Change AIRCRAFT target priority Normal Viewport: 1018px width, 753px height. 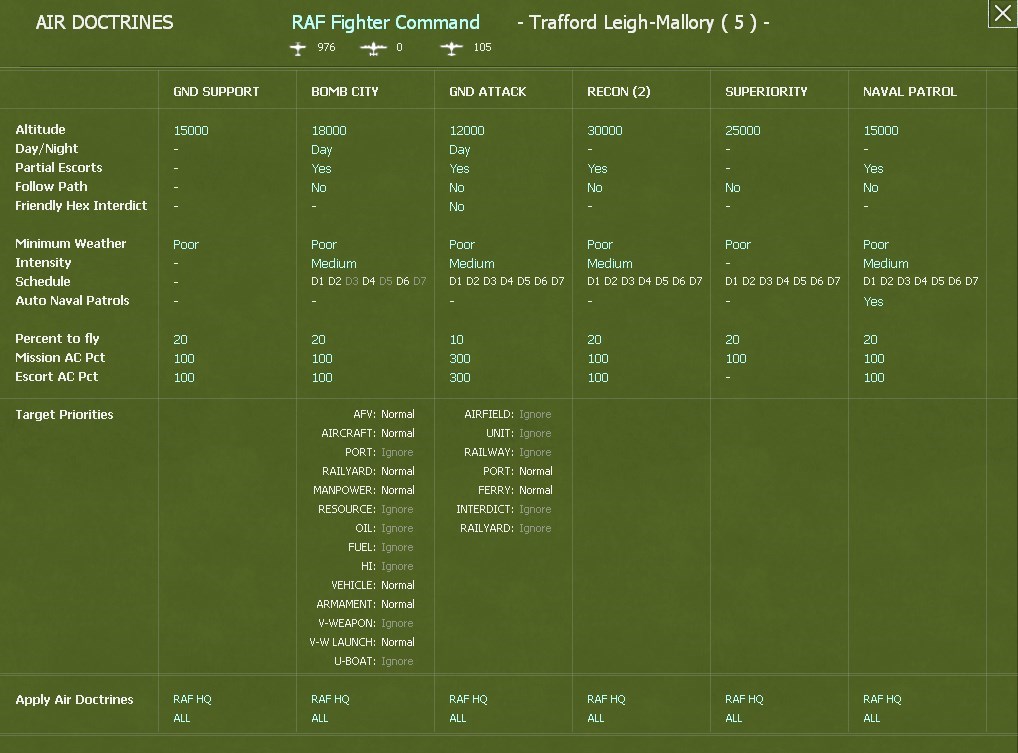pos(398,433)
